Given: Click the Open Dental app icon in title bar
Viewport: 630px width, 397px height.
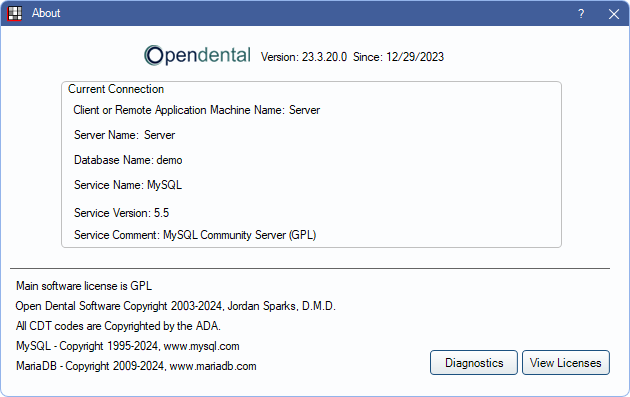Looking at the screenshot, I should (x=15, y=13).
